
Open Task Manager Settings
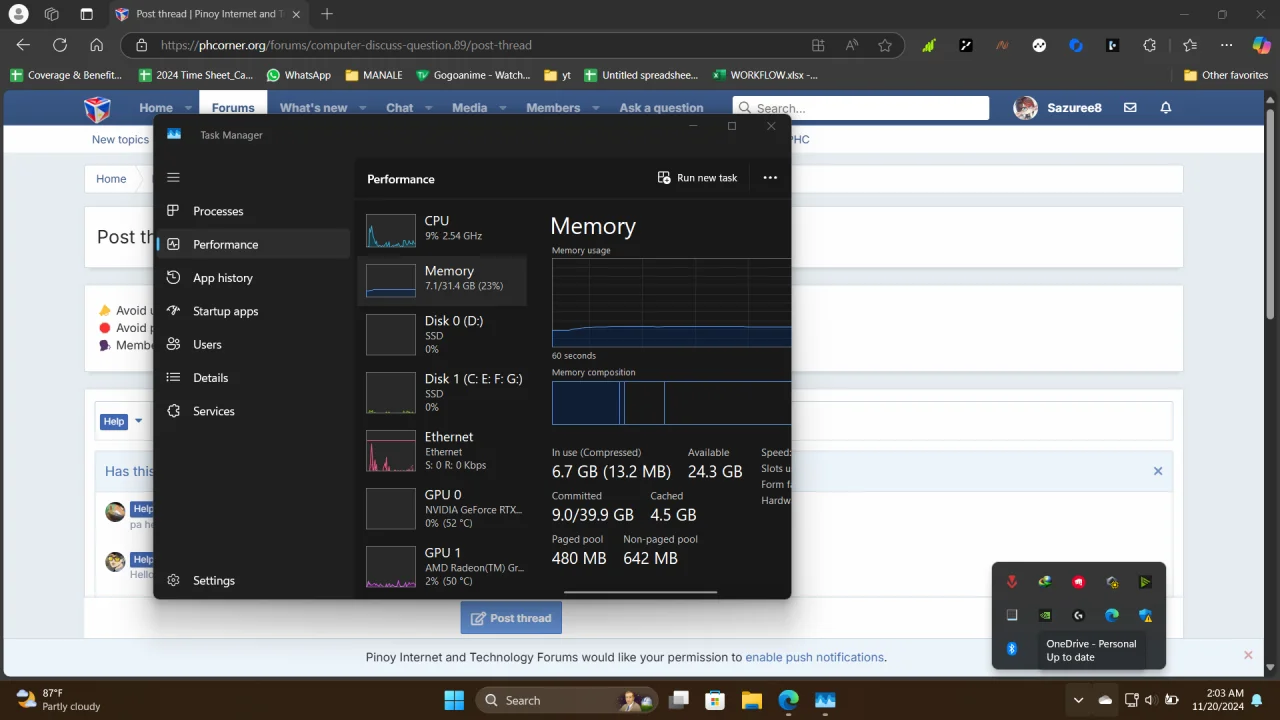click(253, 580)
